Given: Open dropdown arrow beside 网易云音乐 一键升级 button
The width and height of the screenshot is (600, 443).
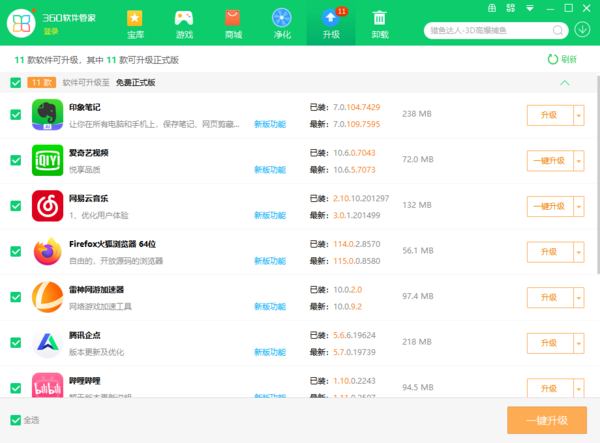Looking at the screenshot, I should point(578,206).
